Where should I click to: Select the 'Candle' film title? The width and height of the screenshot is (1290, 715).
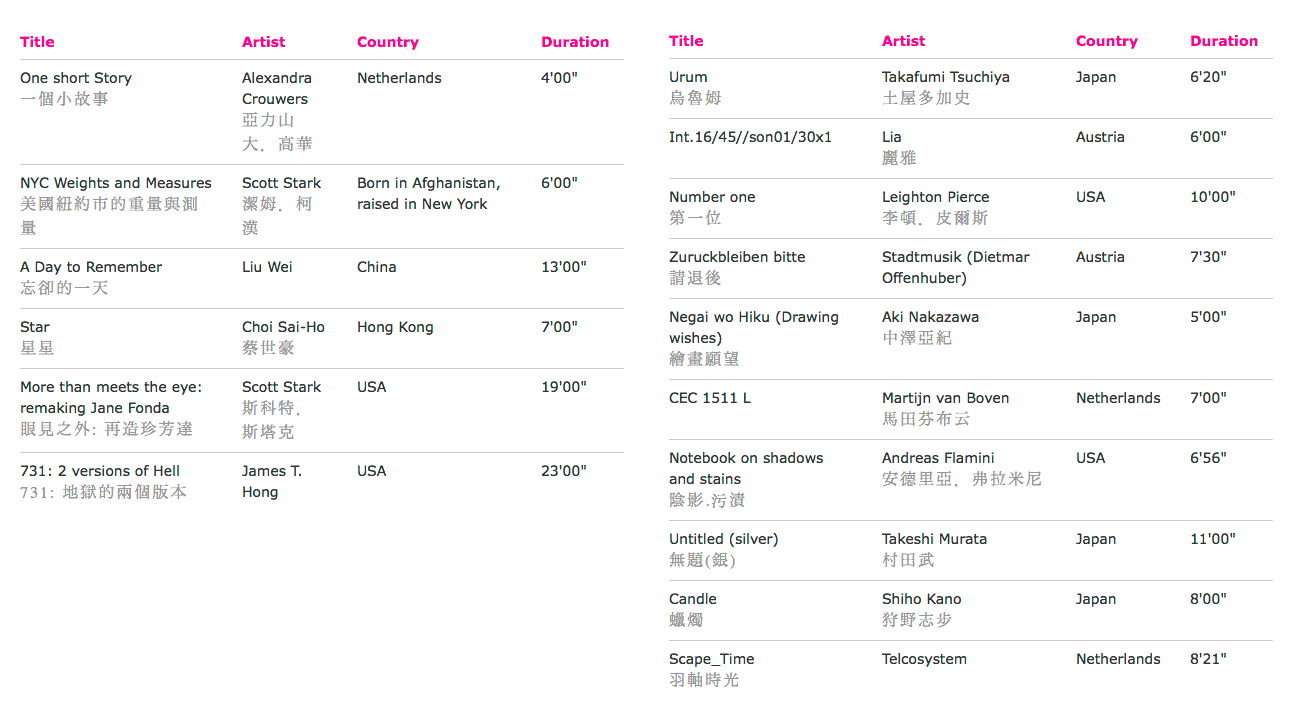tap(693, 599)
